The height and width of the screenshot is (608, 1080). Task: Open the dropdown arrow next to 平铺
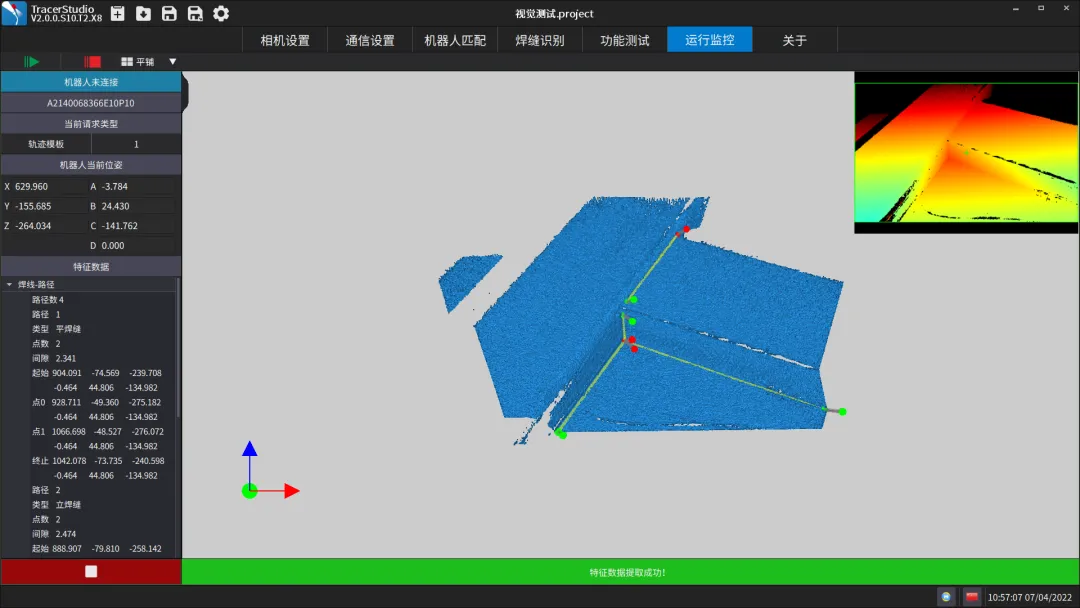tap(172, 62)
